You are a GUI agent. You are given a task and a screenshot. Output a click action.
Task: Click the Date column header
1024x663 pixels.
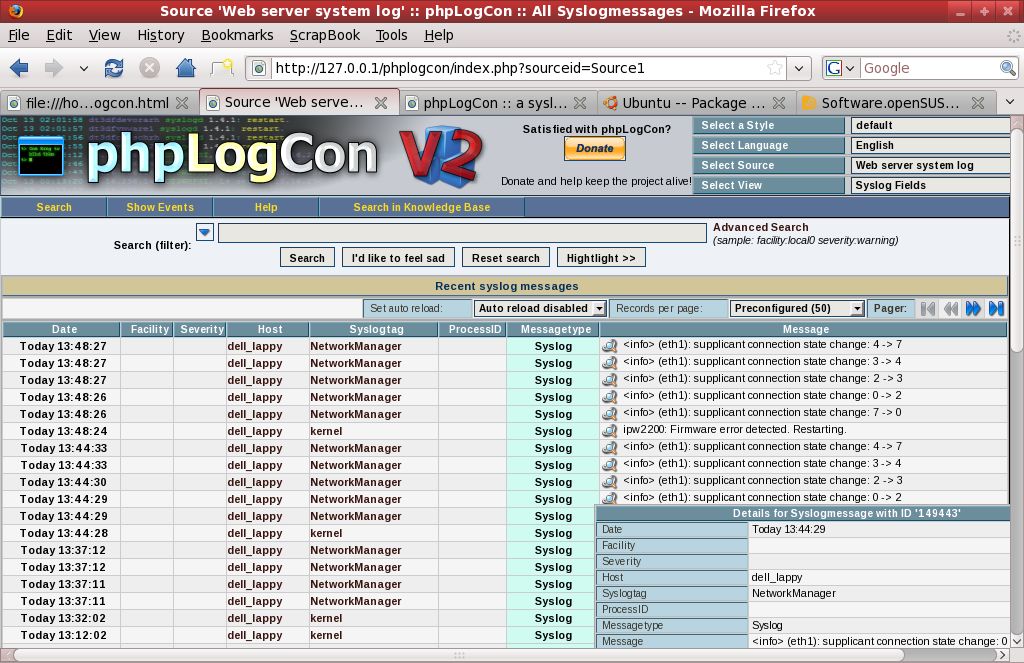point(64,329)
